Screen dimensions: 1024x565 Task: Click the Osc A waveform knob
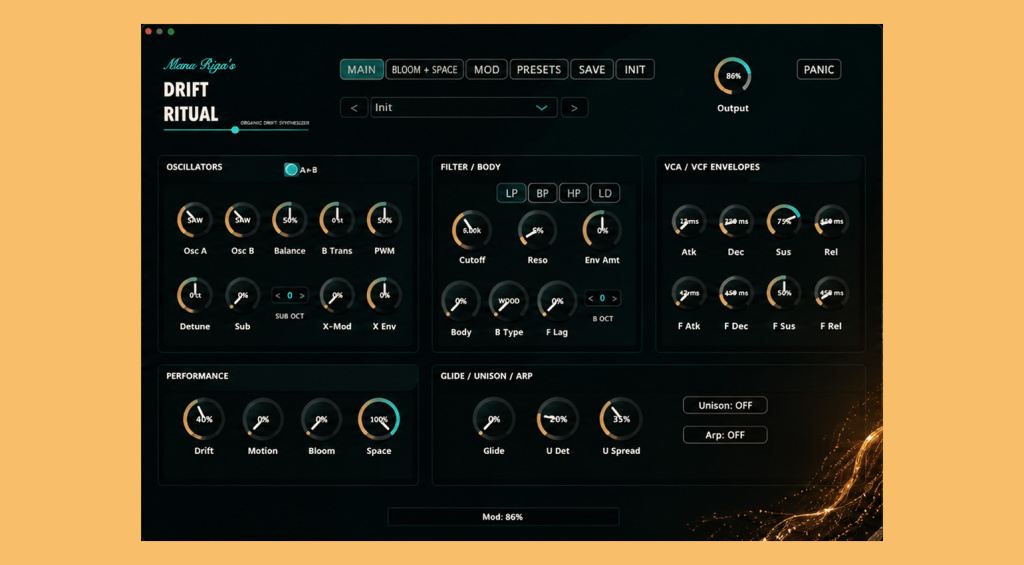pos(195,220)
